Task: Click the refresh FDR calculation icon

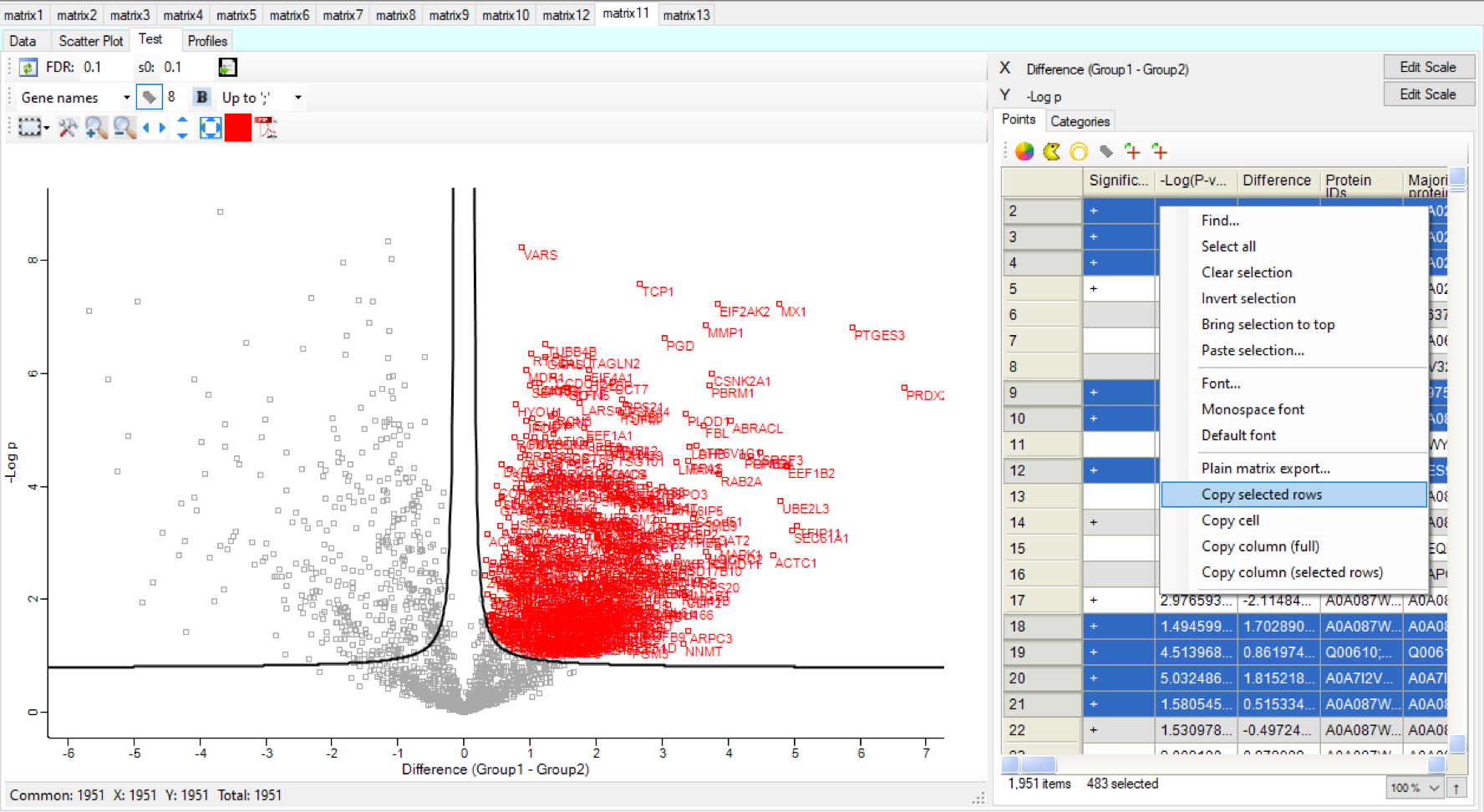Action: [x=28, y=68]
